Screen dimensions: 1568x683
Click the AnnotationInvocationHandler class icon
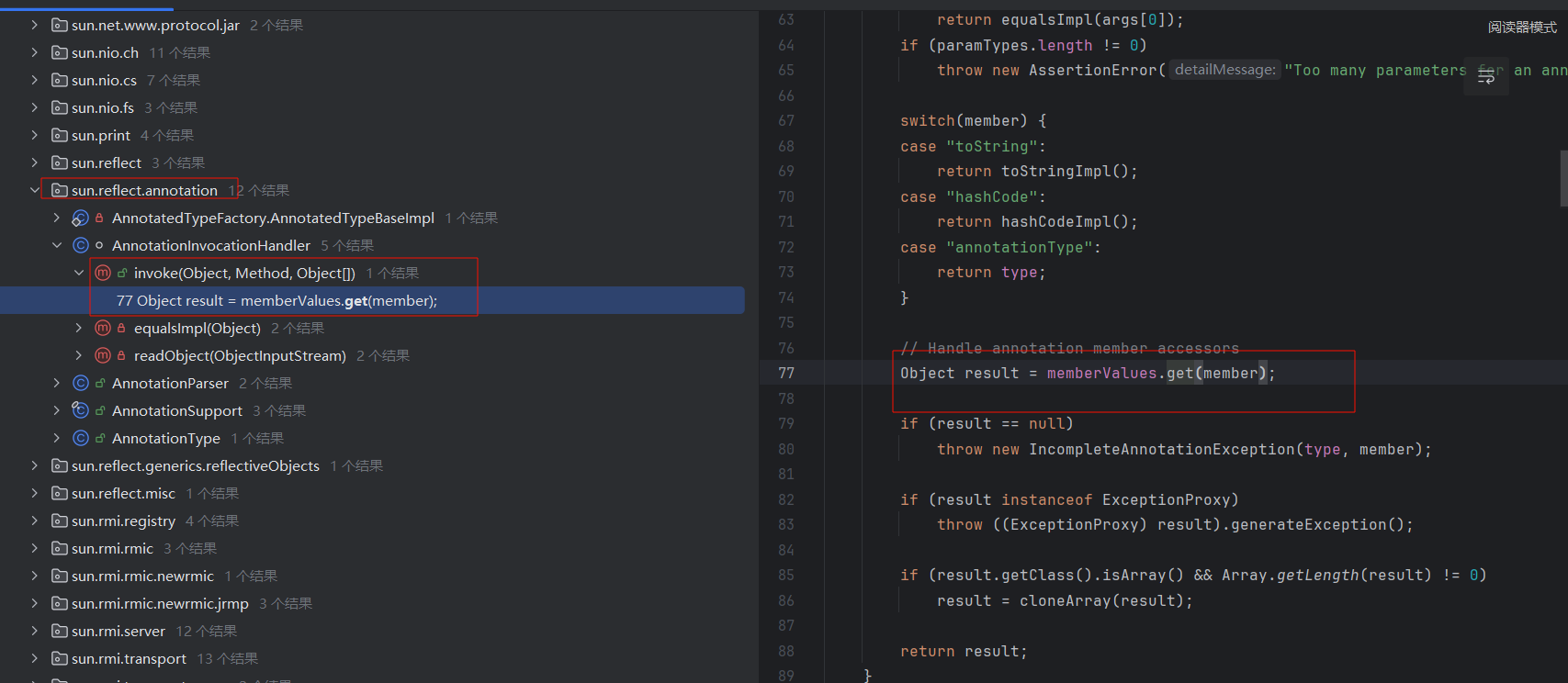81,245
